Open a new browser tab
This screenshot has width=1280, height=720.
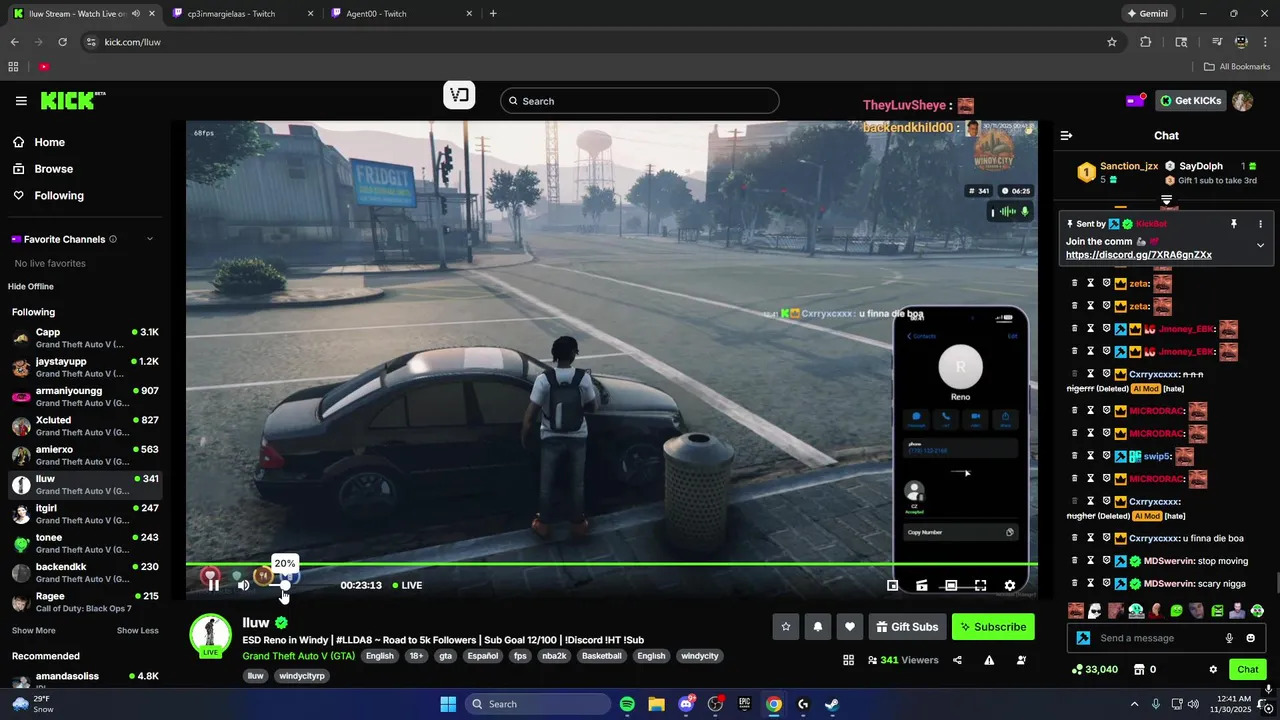493,14
